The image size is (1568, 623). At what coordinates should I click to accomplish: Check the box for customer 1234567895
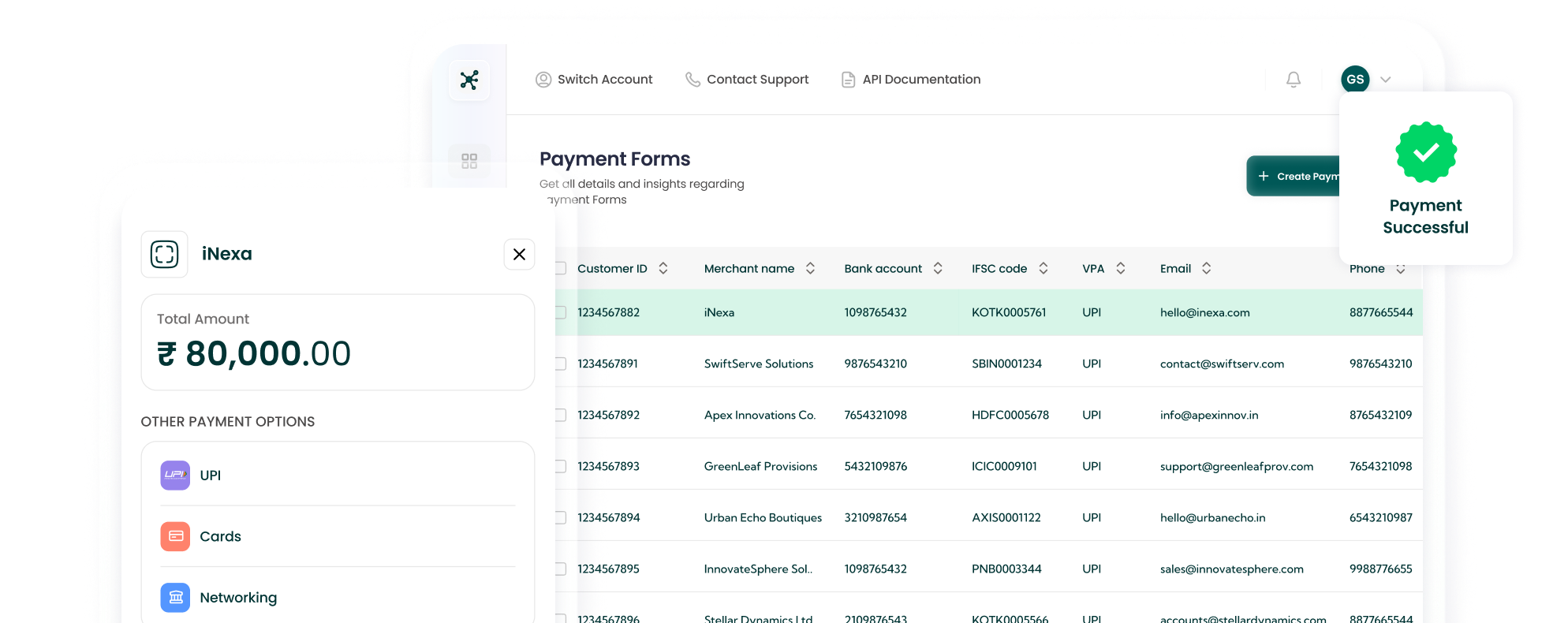click(x=561, y=569)
